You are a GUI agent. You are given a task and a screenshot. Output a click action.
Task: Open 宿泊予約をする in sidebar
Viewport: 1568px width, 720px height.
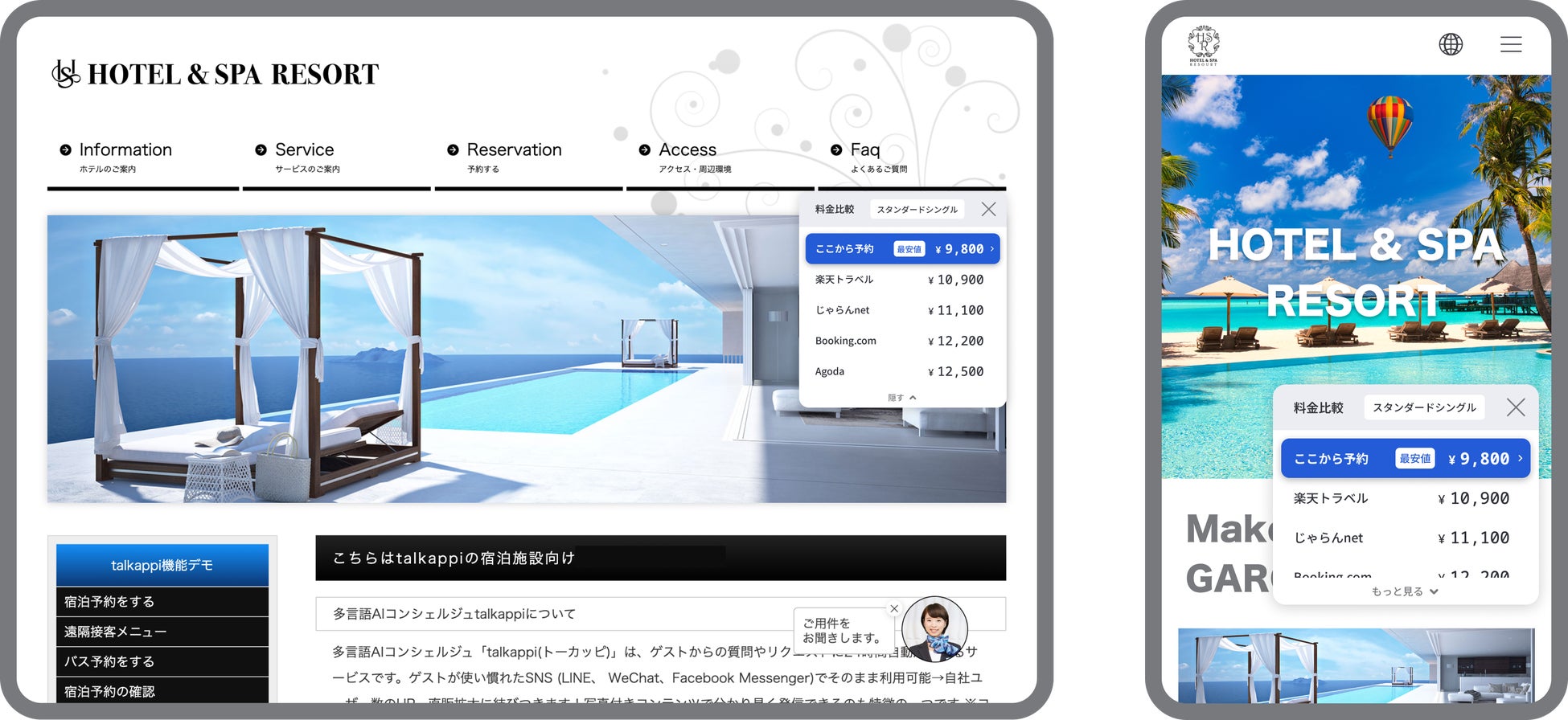pyautogui.click(x=162, y=602)
